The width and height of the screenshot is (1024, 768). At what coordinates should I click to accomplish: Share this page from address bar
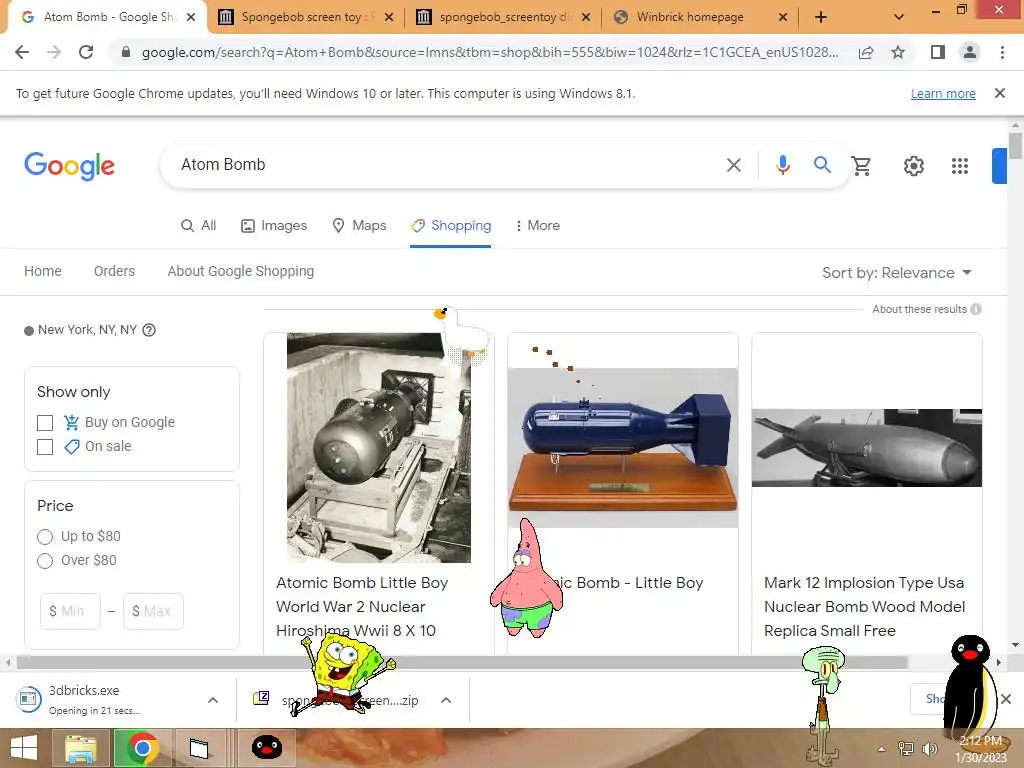point(866,52)
